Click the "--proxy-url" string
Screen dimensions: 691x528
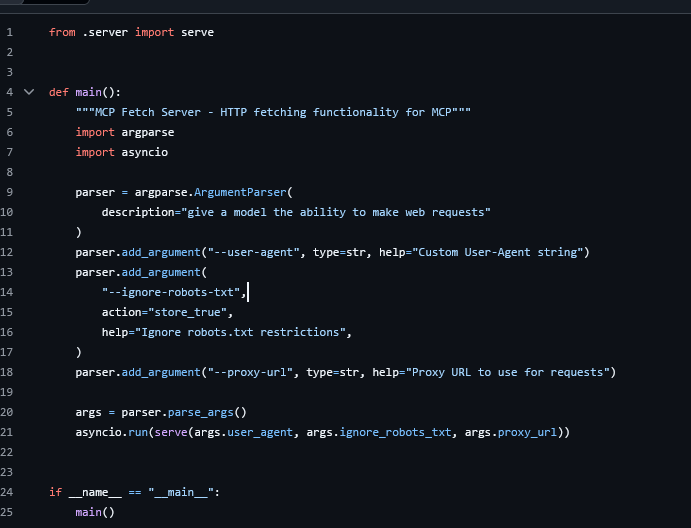250,372
